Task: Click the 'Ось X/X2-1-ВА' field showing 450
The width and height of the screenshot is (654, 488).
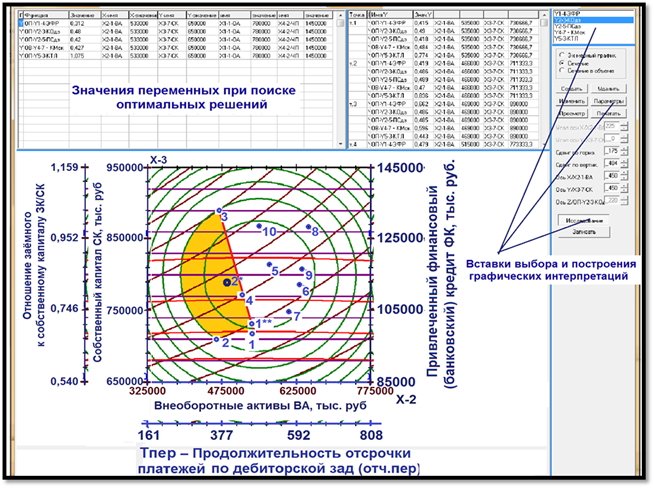Action: 612,176
